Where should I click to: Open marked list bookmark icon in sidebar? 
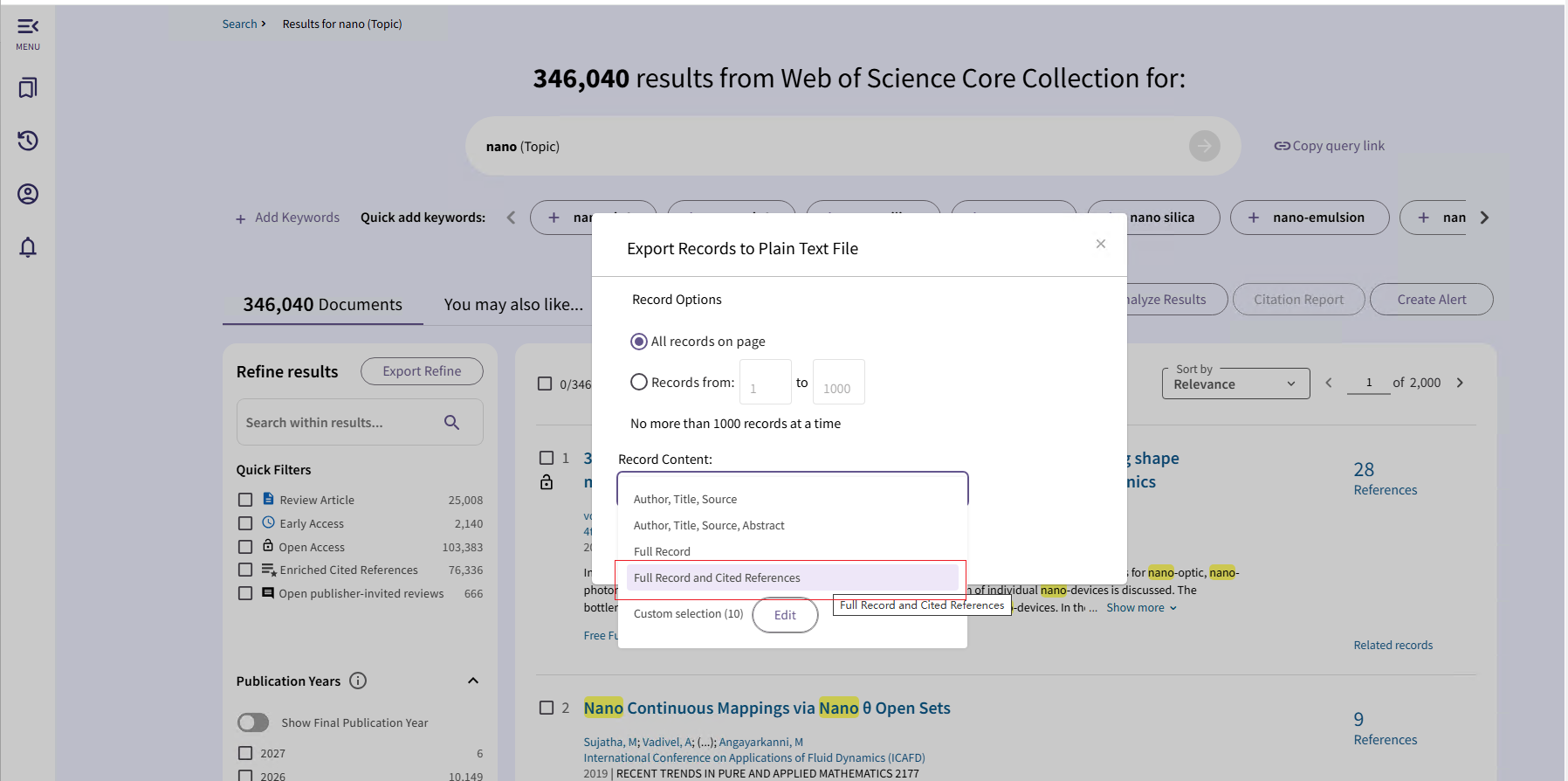28,88
